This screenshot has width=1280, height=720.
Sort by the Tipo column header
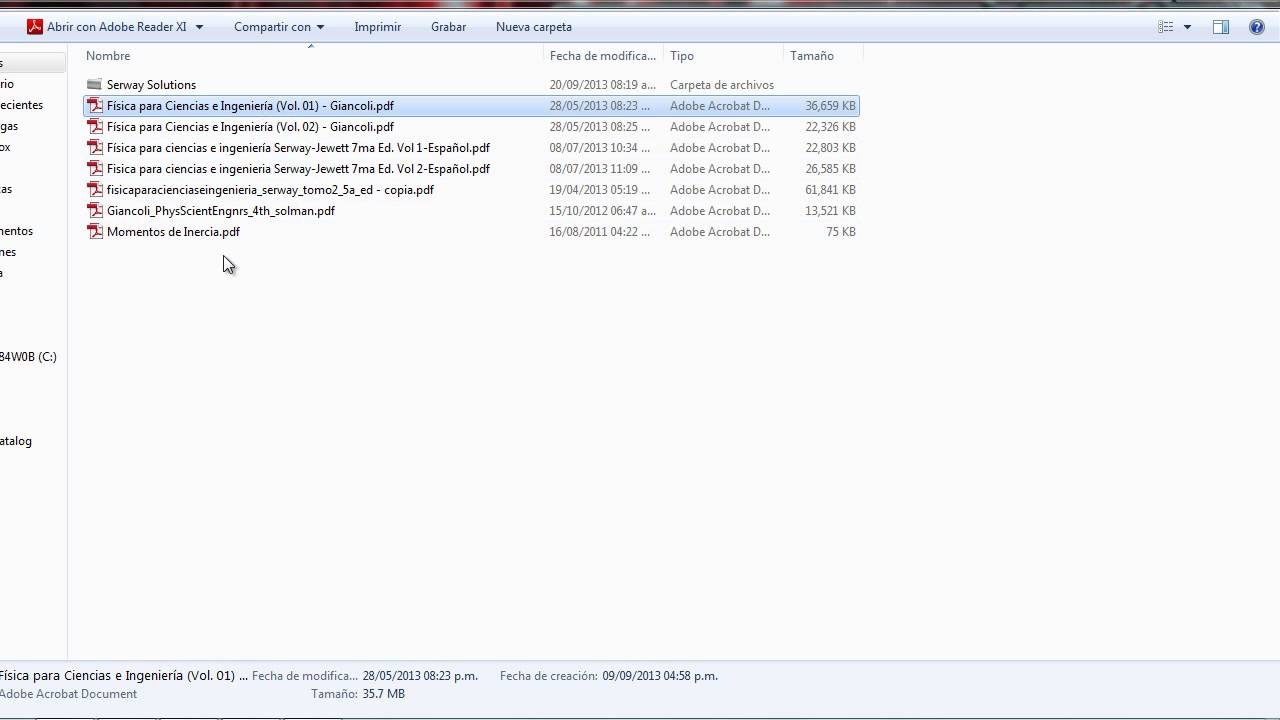pyautogui.click(x=682, y=56)
